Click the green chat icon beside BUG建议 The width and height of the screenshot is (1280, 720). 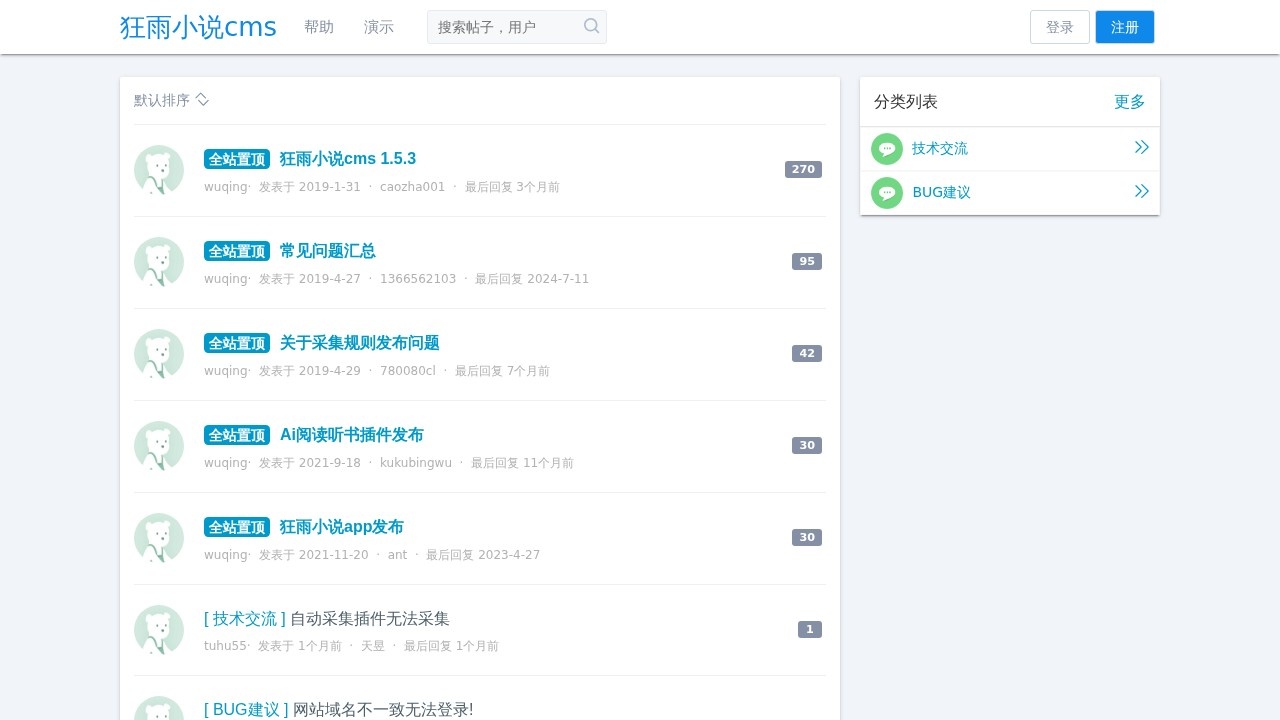887,192
